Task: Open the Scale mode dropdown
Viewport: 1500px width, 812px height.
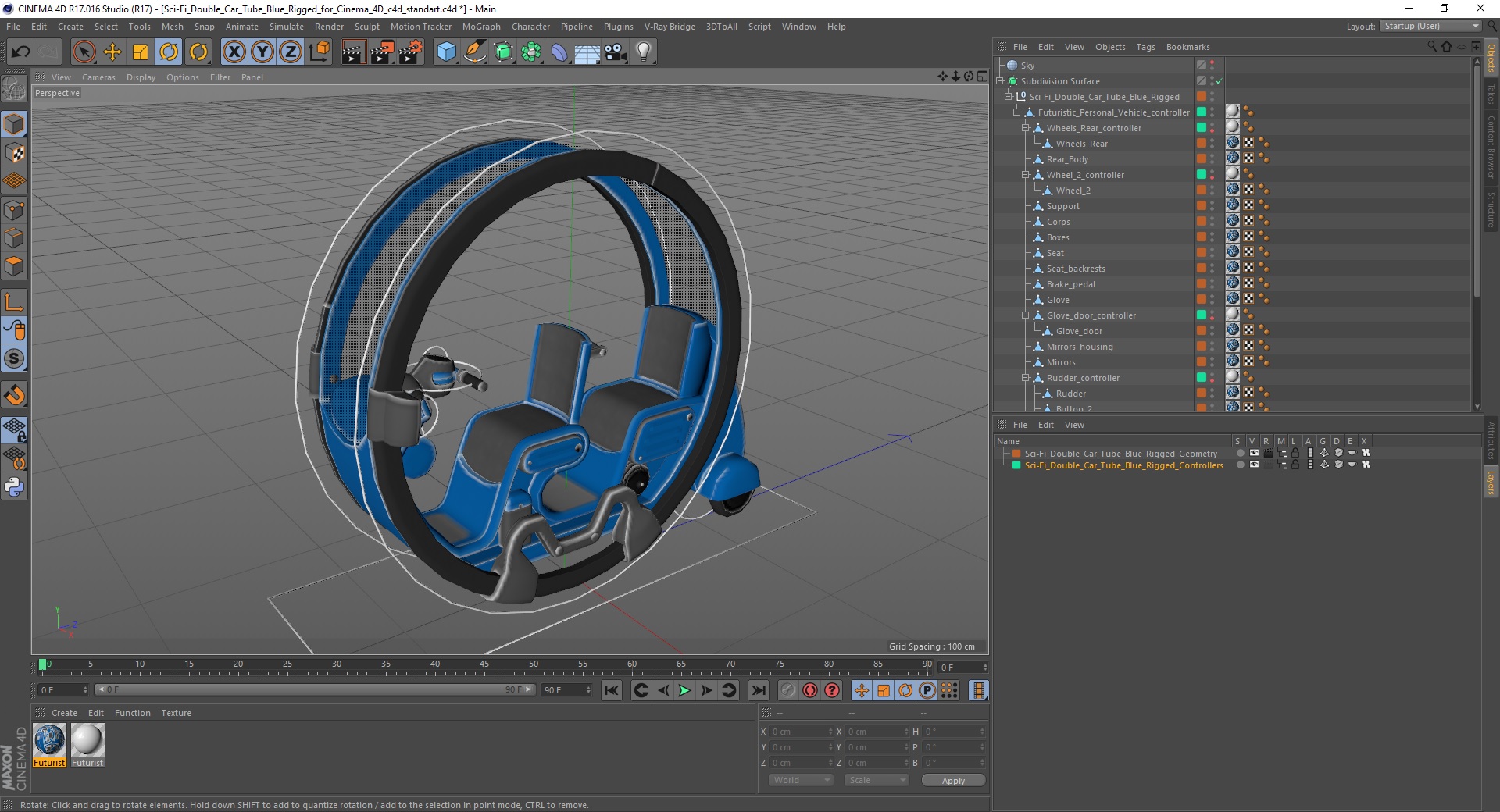Action: point(876,780)
